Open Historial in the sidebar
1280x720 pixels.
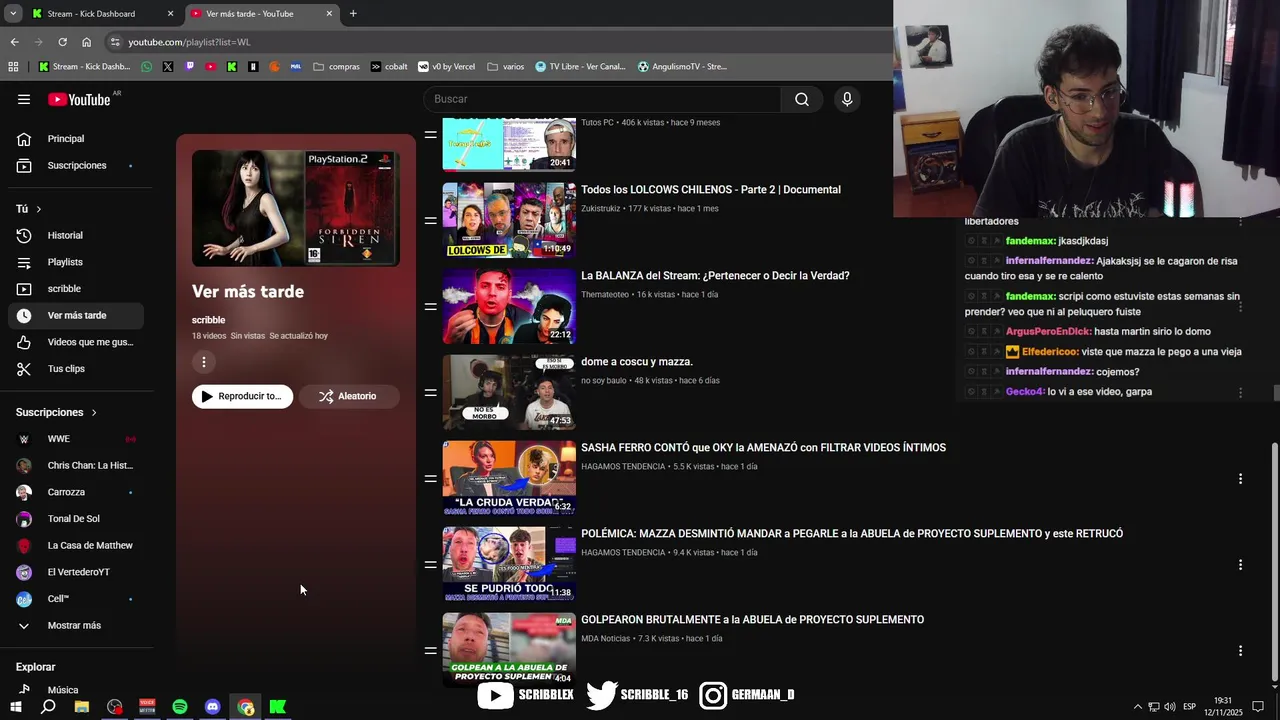click(x=76, y=235)
